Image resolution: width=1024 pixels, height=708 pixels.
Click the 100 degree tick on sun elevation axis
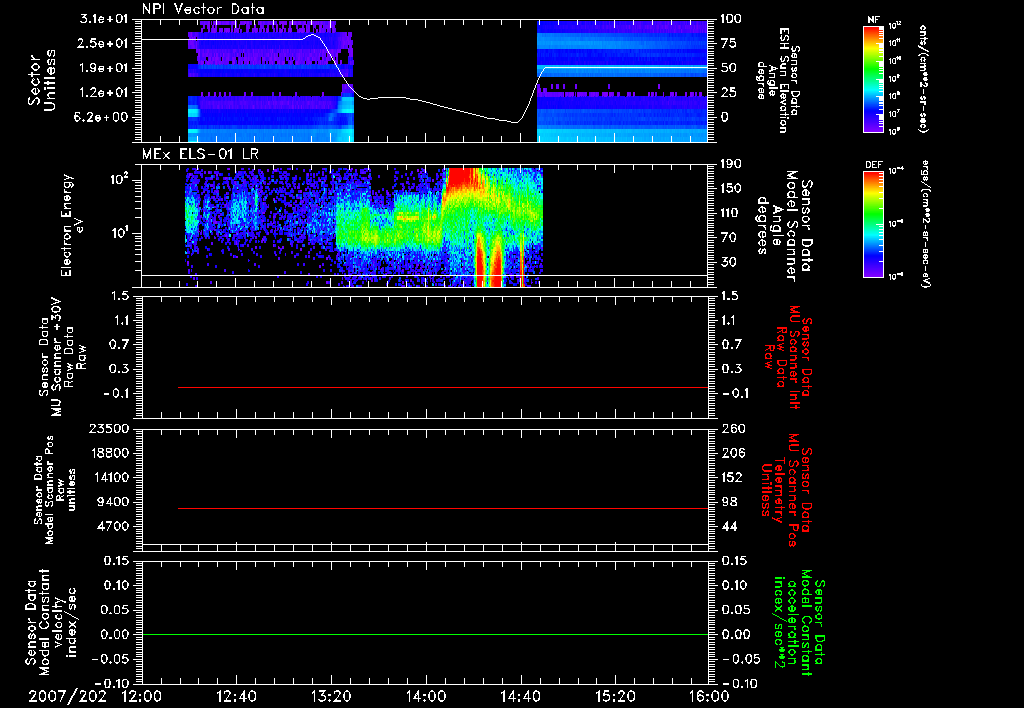coord(731,19)
